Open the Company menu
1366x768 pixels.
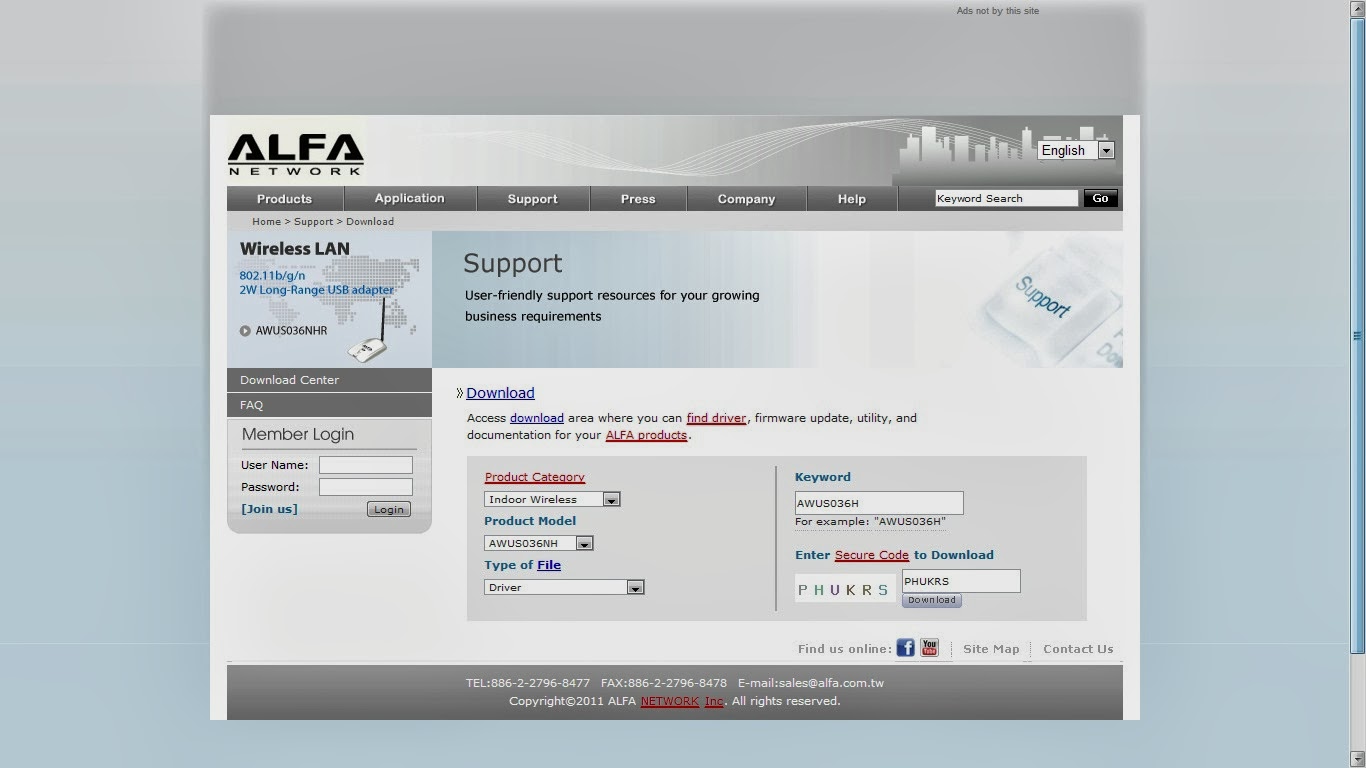tap(746, 198)
